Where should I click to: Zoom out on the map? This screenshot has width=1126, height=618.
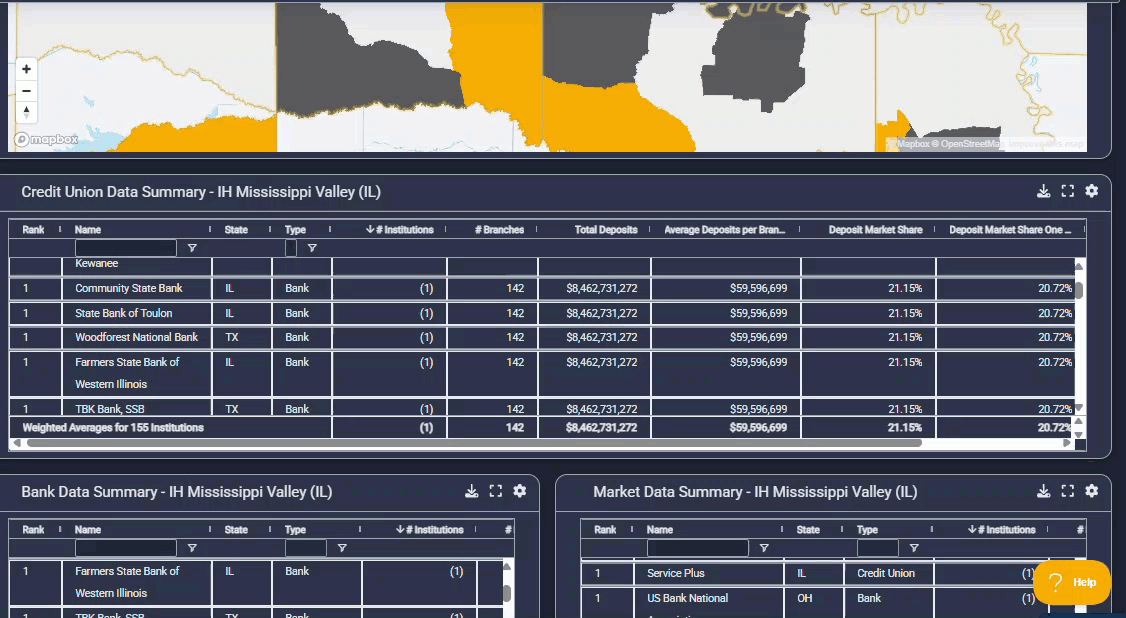27,91
